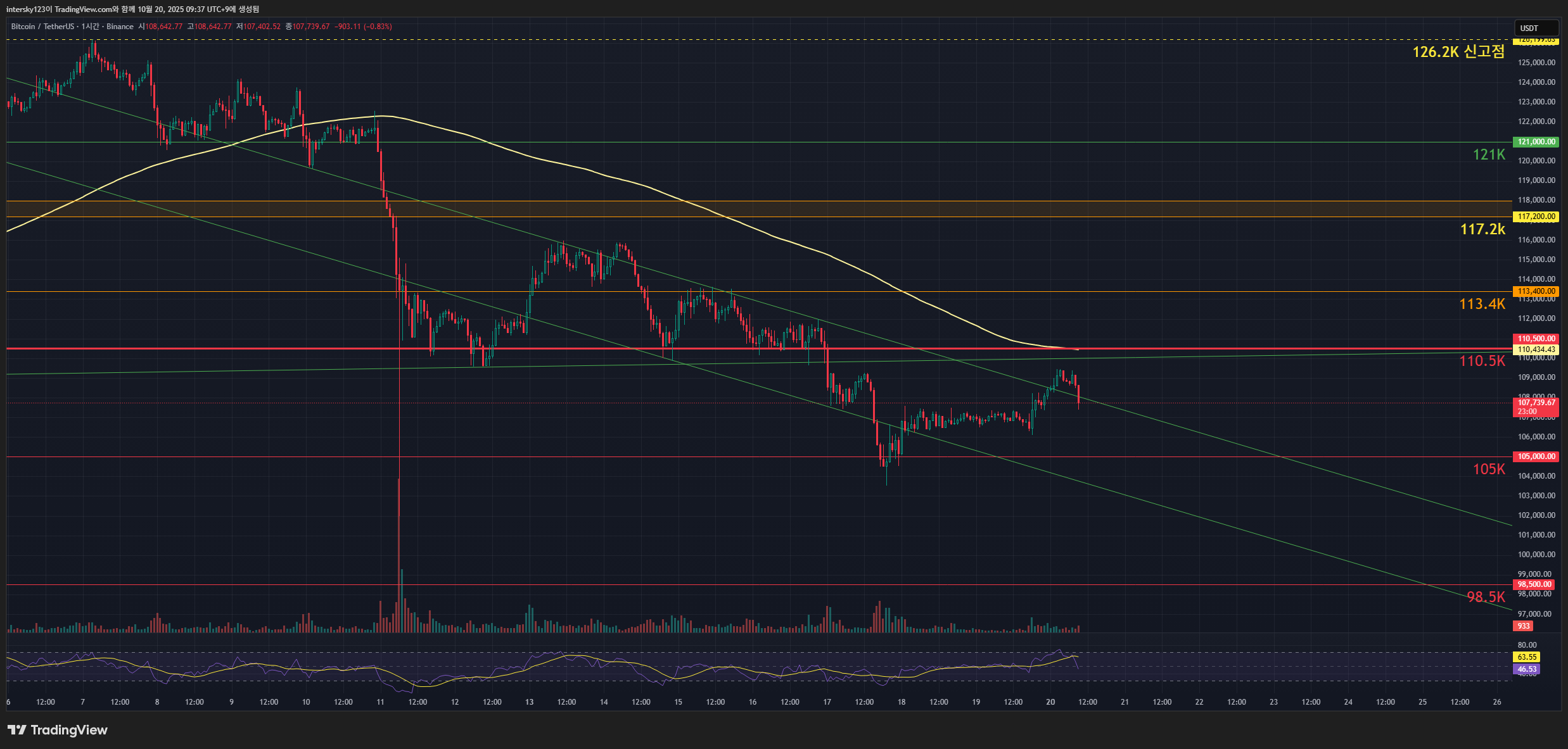
Task: Click date 11 on the time axis
Action: click(x=380, y=702)
